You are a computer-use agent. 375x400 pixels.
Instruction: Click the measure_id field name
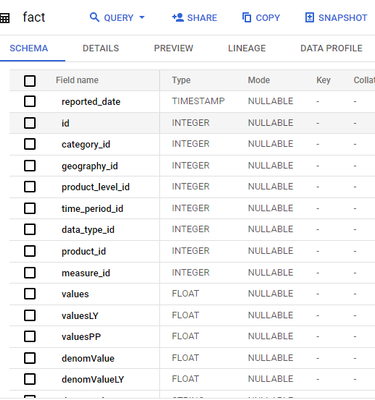(x=86, y=273)
